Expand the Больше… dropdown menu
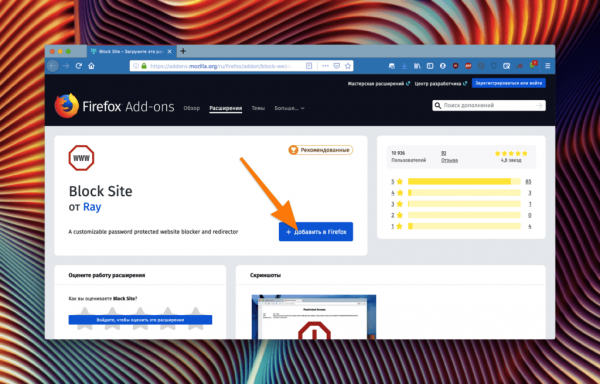 tap(289, 108)
